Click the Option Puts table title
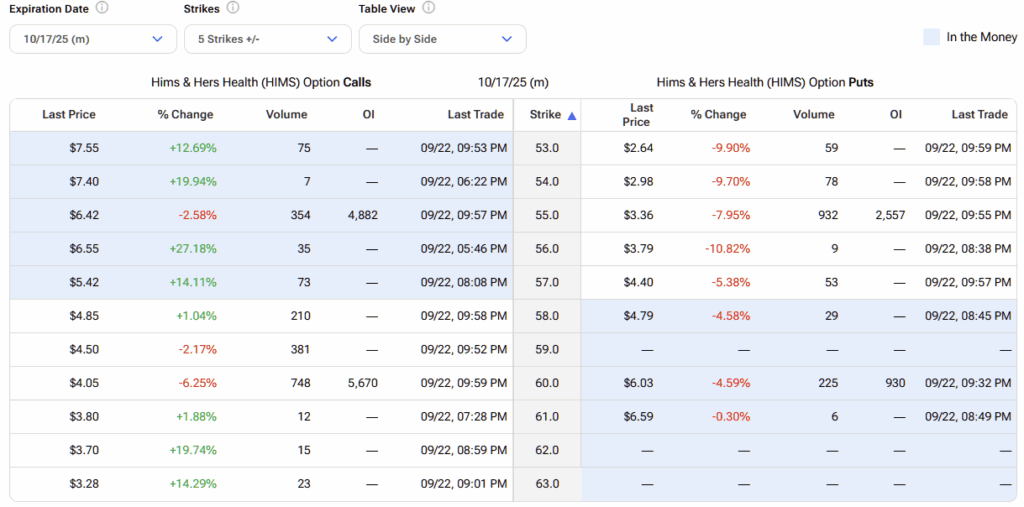 coord(765,83)
